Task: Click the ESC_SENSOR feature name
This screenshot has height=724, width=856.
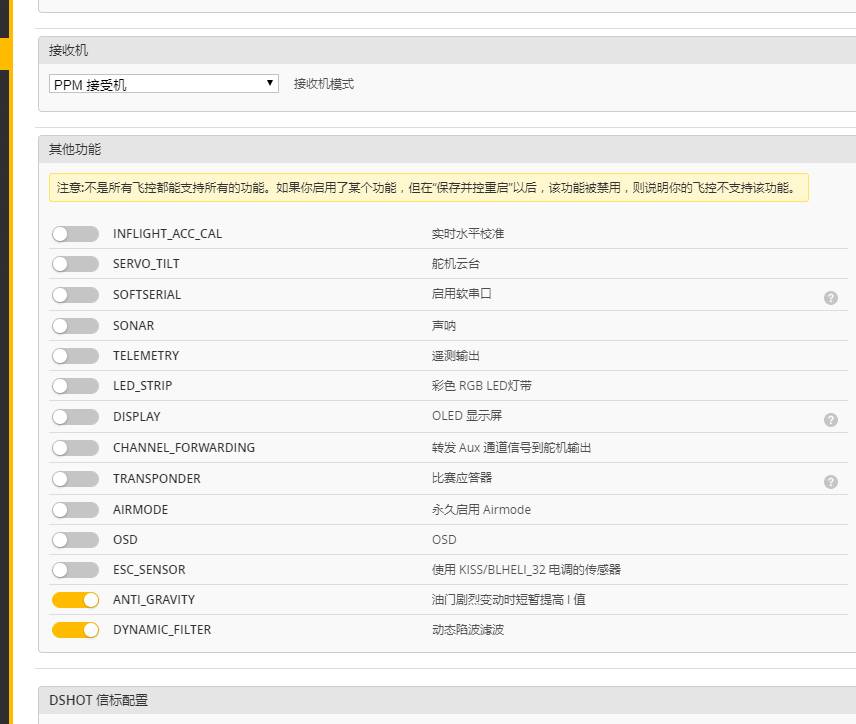Action: (x=149, y=570)
